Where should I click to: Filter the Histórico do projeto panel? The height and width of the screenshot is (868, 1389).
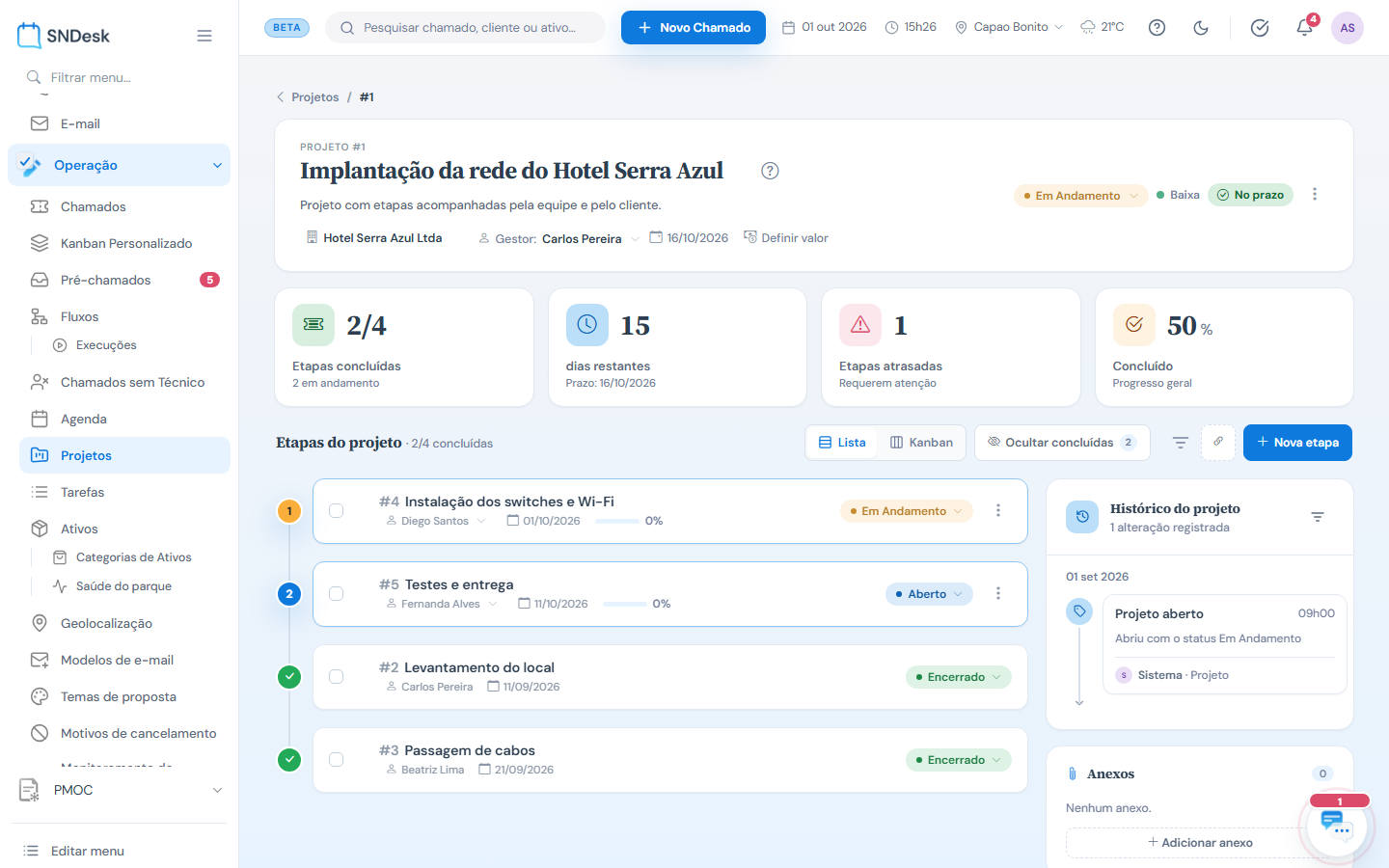point(1318,518)
